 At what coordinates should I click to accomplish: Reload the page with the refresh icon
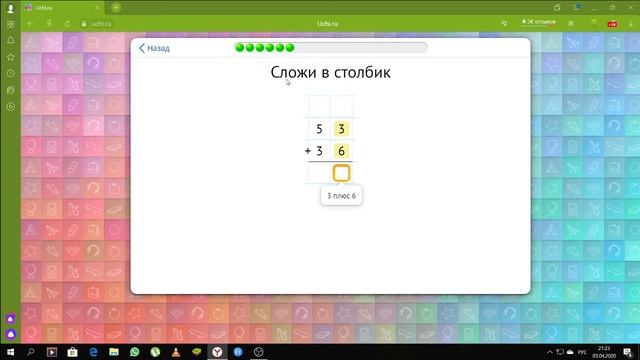click(x=67, y=24)
